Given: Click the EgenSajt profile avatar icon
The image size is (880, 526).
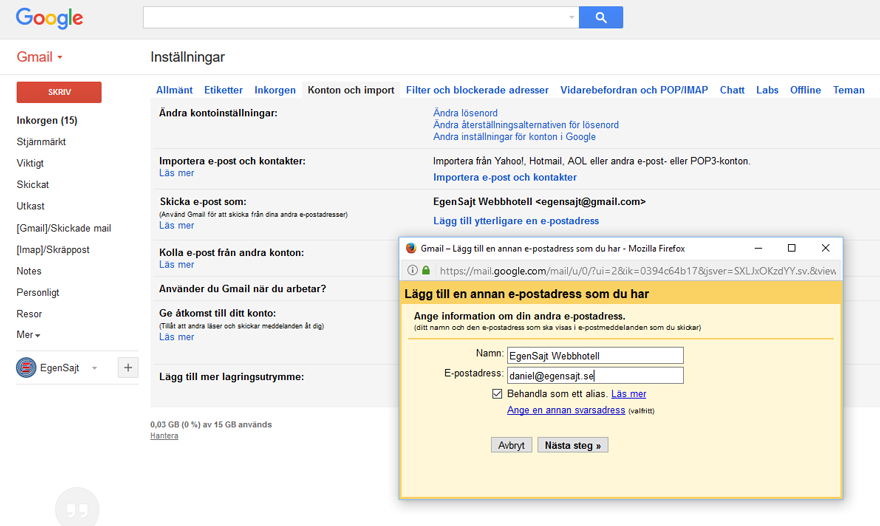Looking at the screenshot, I should [x=26, y=368].
